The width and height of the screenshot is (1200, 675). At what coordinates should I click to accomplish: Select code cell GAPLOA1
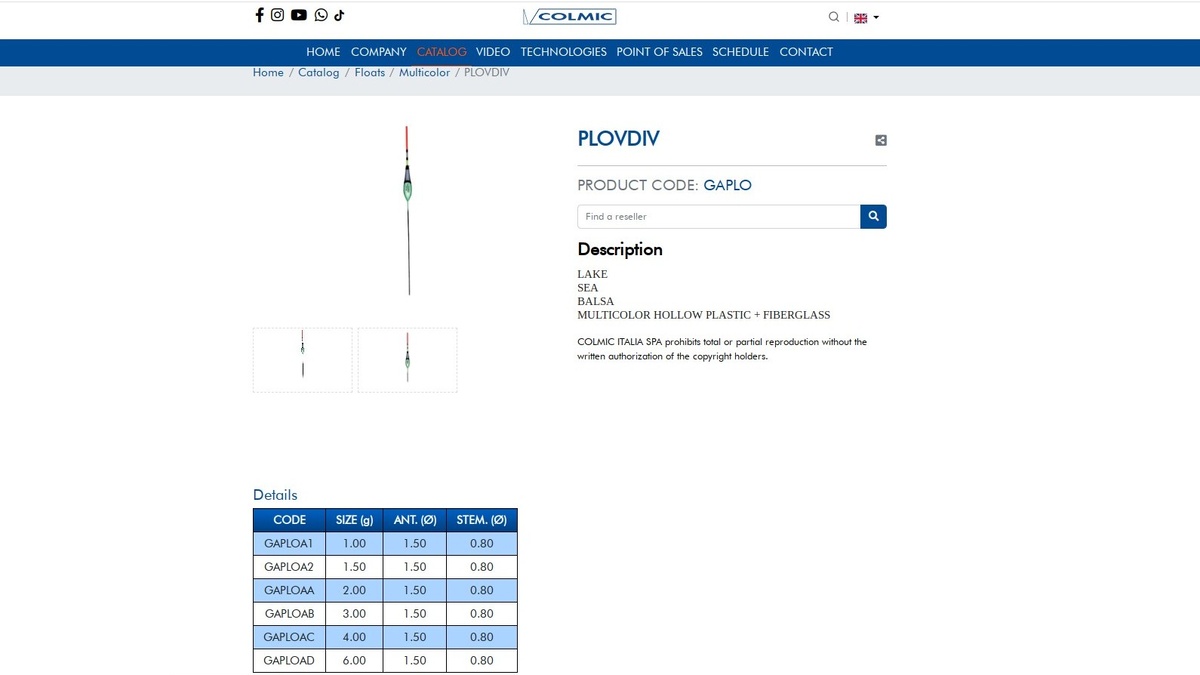[x=290, y=544]
